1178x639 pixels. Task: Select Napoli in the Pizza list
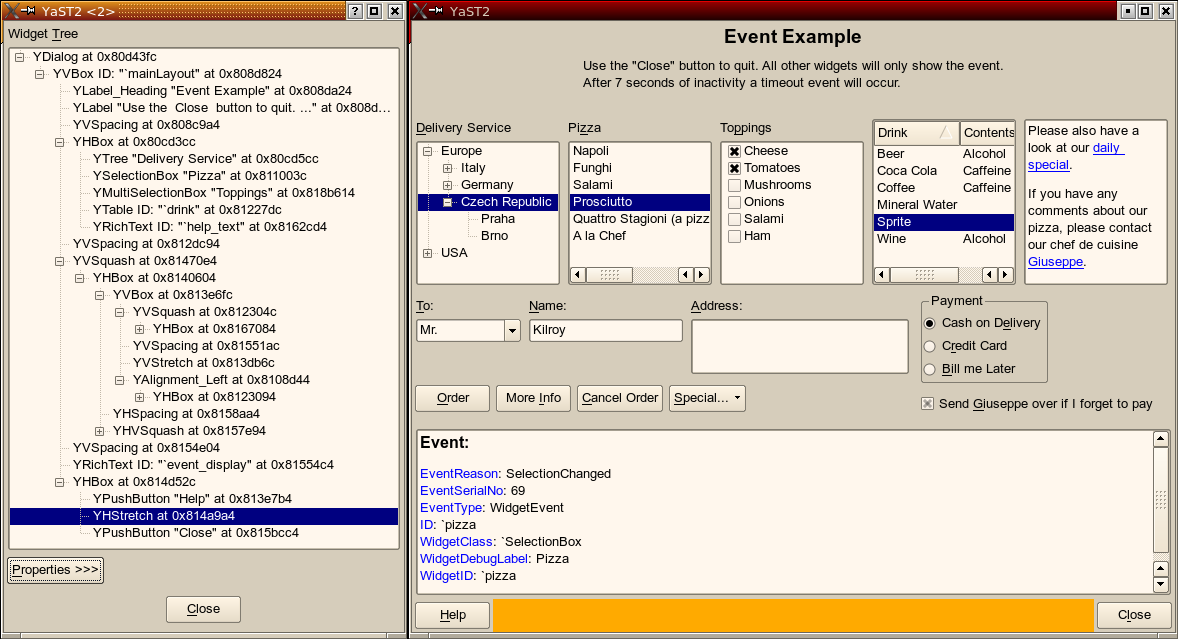591,151
